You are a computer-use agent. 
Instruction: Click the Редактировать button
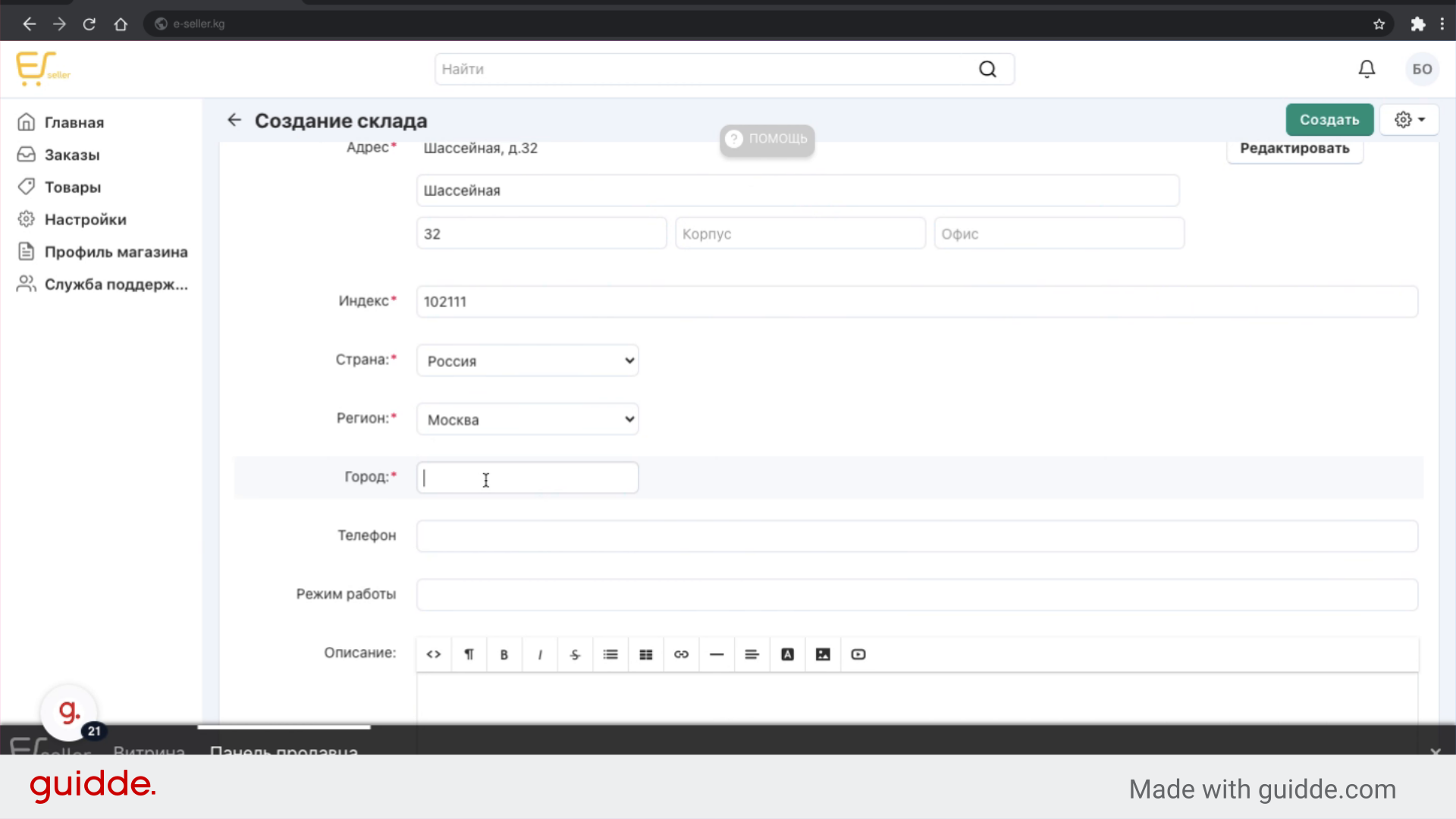(1294, 149)
